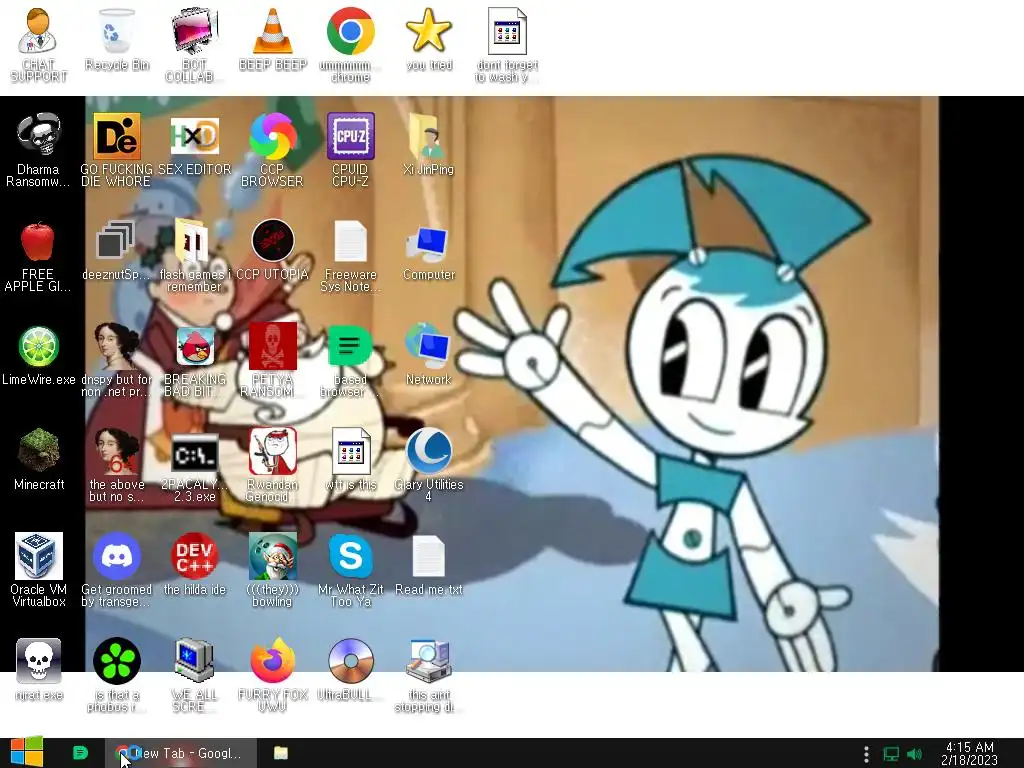The height and width of the screenshot is (768, 1024).
Task: Run the 2PACALY 2.3.exe console icon
Action: coord(195,466)
